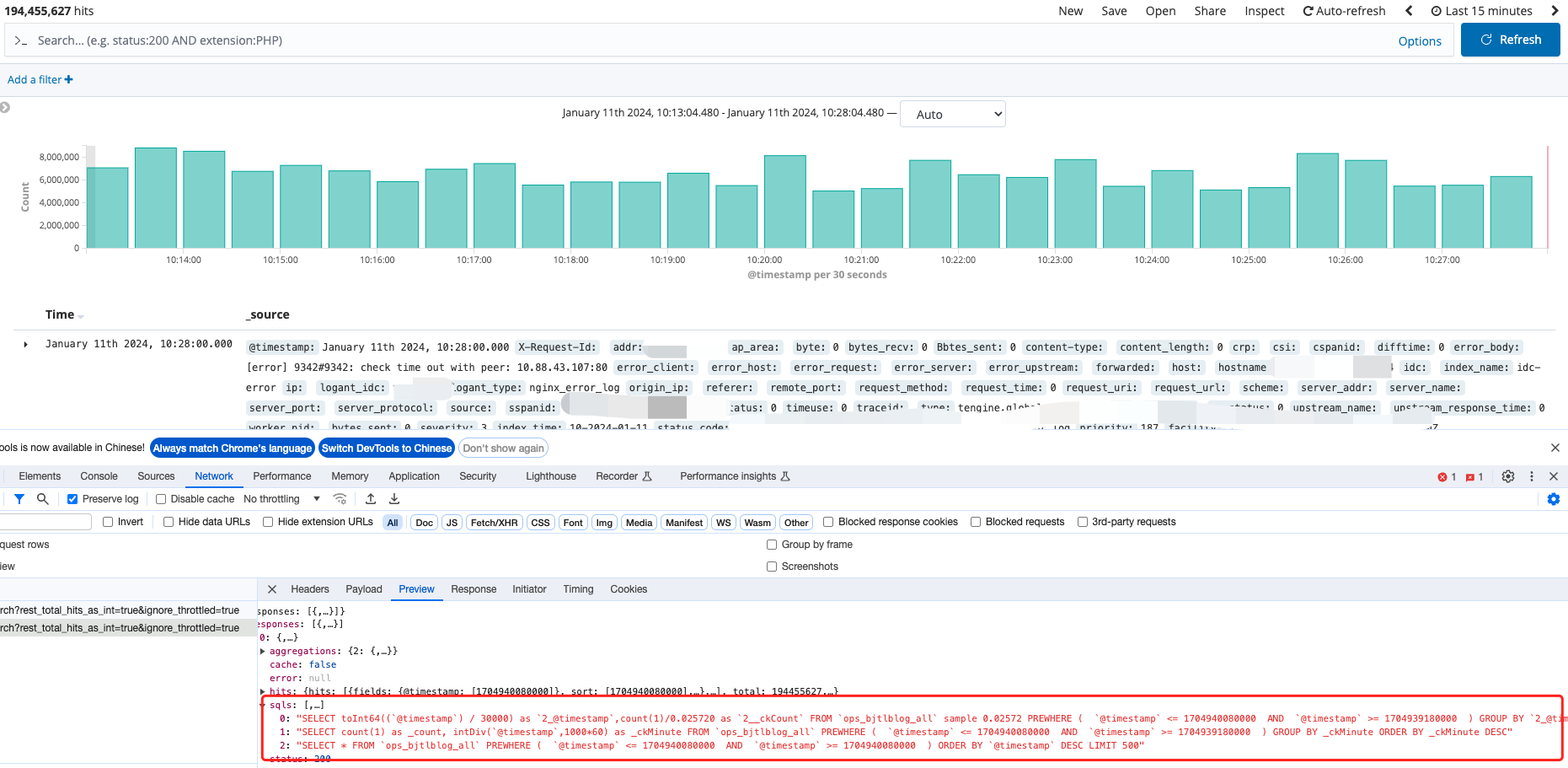The width and height of the screenshot is (1568, 768).
Task: Click Don't show again button
Action: [x=503, y=448]
